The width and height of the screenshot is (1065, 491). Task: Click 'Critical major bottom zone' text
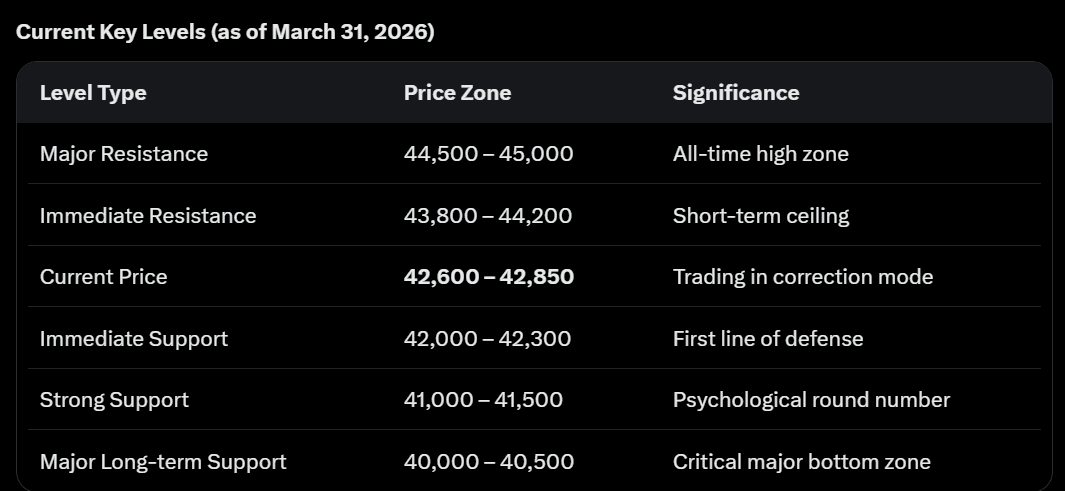coord(802,462)
